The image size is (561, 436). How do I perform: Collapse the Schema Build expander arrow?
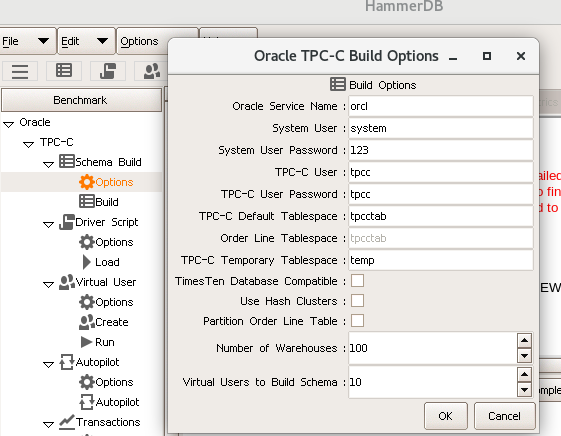tap(48, 164)
